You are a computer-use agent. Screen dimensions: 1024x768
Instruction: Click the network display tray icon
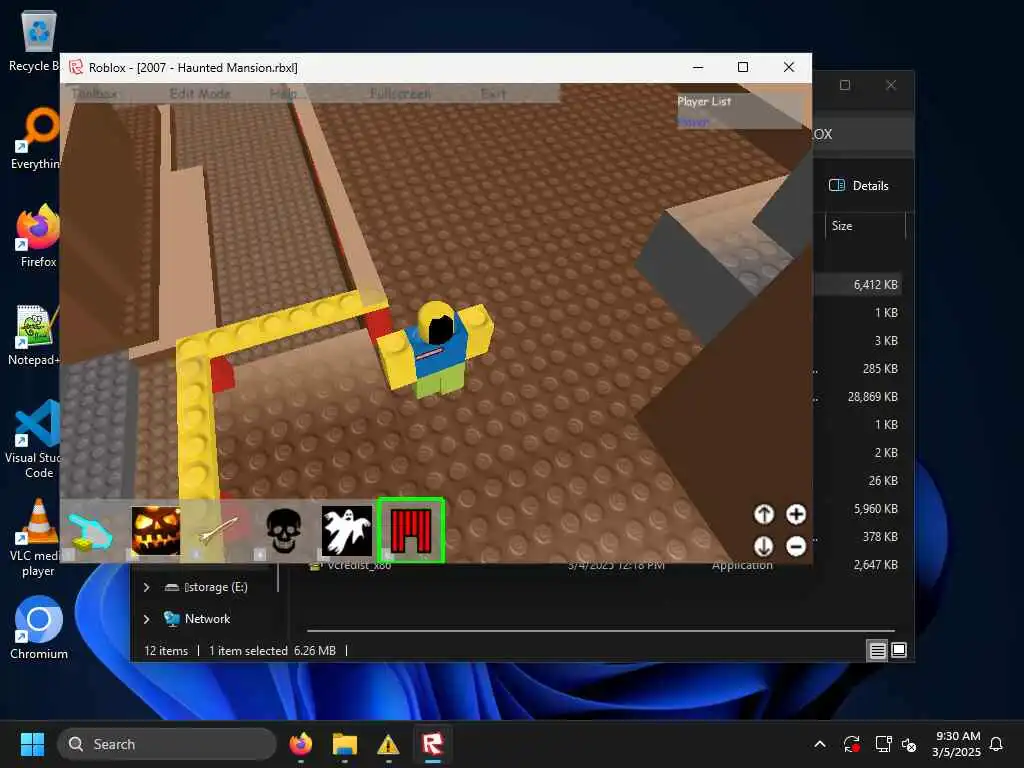(883, 744)
